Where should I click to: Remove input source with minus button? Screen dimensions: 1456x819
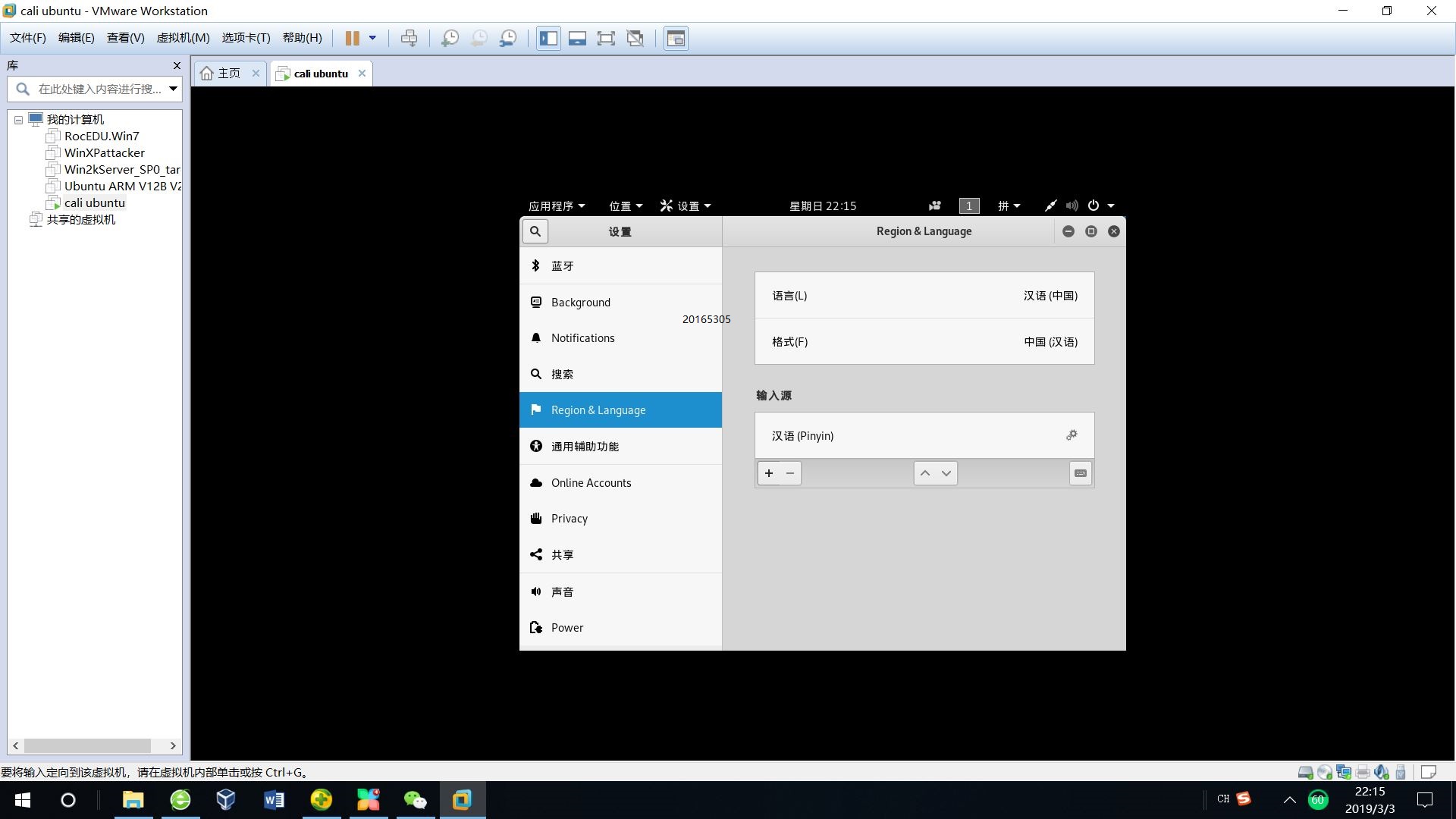(790, 473)
